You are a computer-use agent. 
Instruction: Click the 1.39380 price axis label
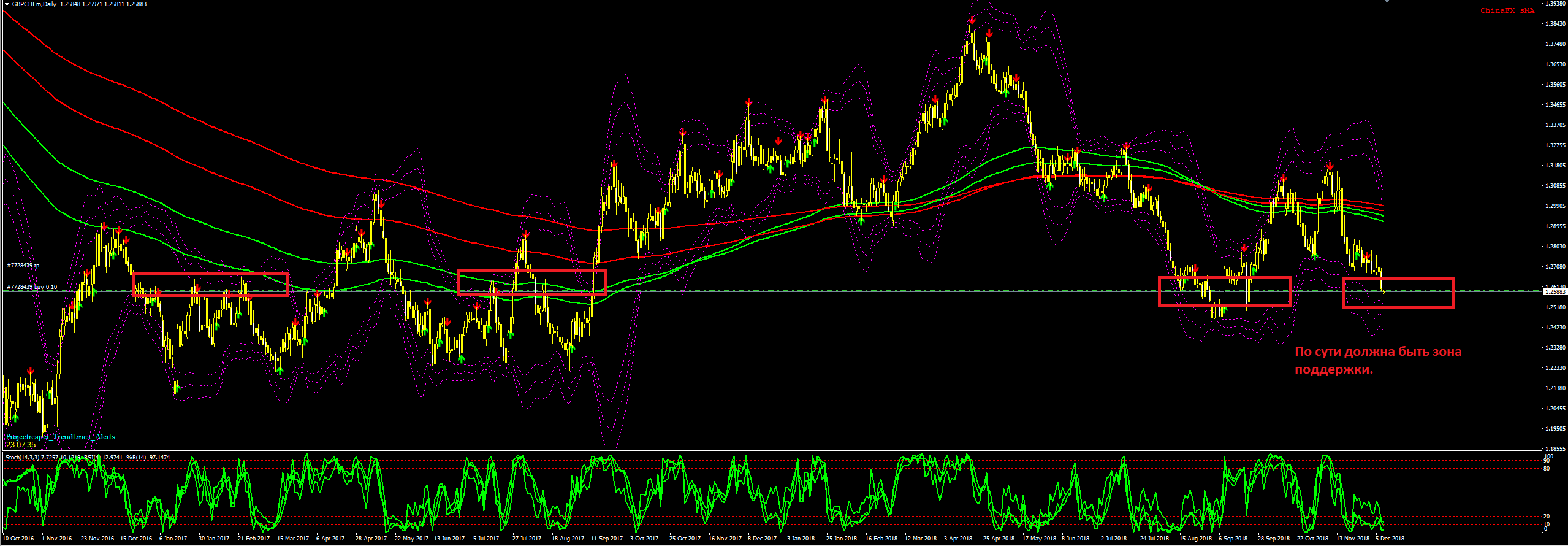tap(1555, 4)
